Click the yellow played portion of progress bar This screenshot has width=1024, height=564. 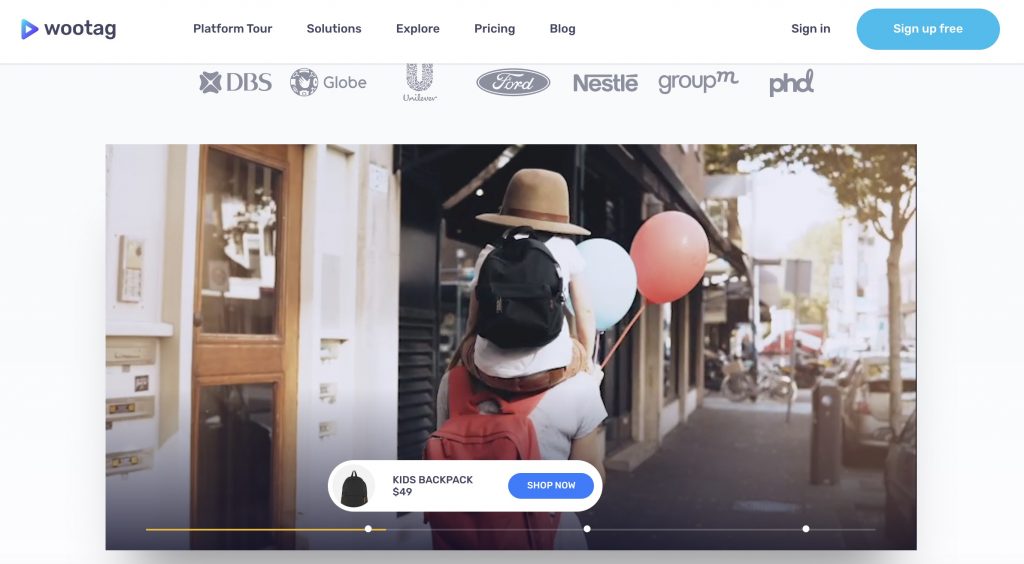coord(266,529)
